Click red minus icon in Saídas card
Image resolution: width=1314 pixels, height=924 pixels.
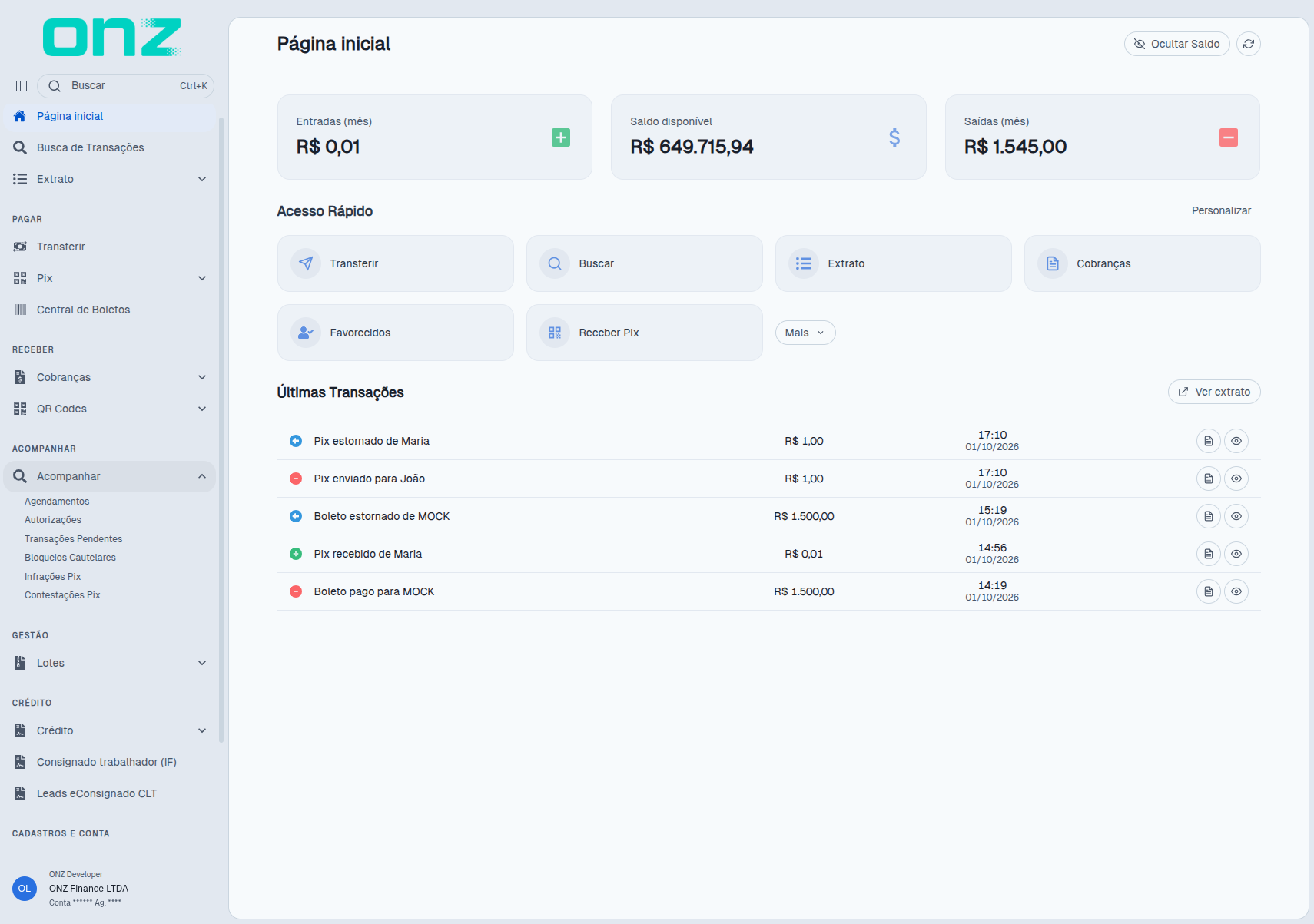pos(1229,137)
